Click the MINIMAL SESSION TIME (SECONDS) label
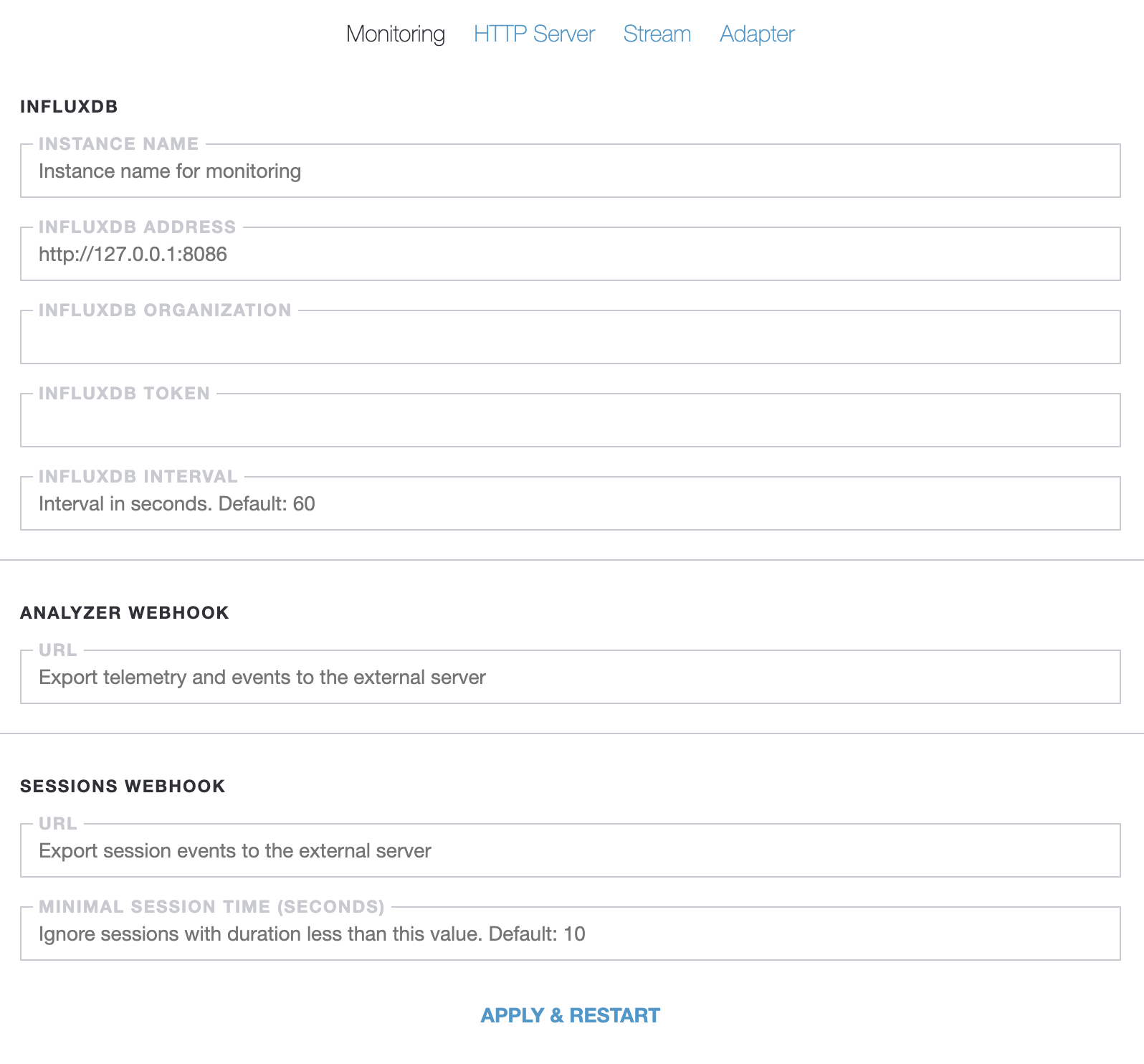This screenshot has height=1064, width=1144. (211, 907)
